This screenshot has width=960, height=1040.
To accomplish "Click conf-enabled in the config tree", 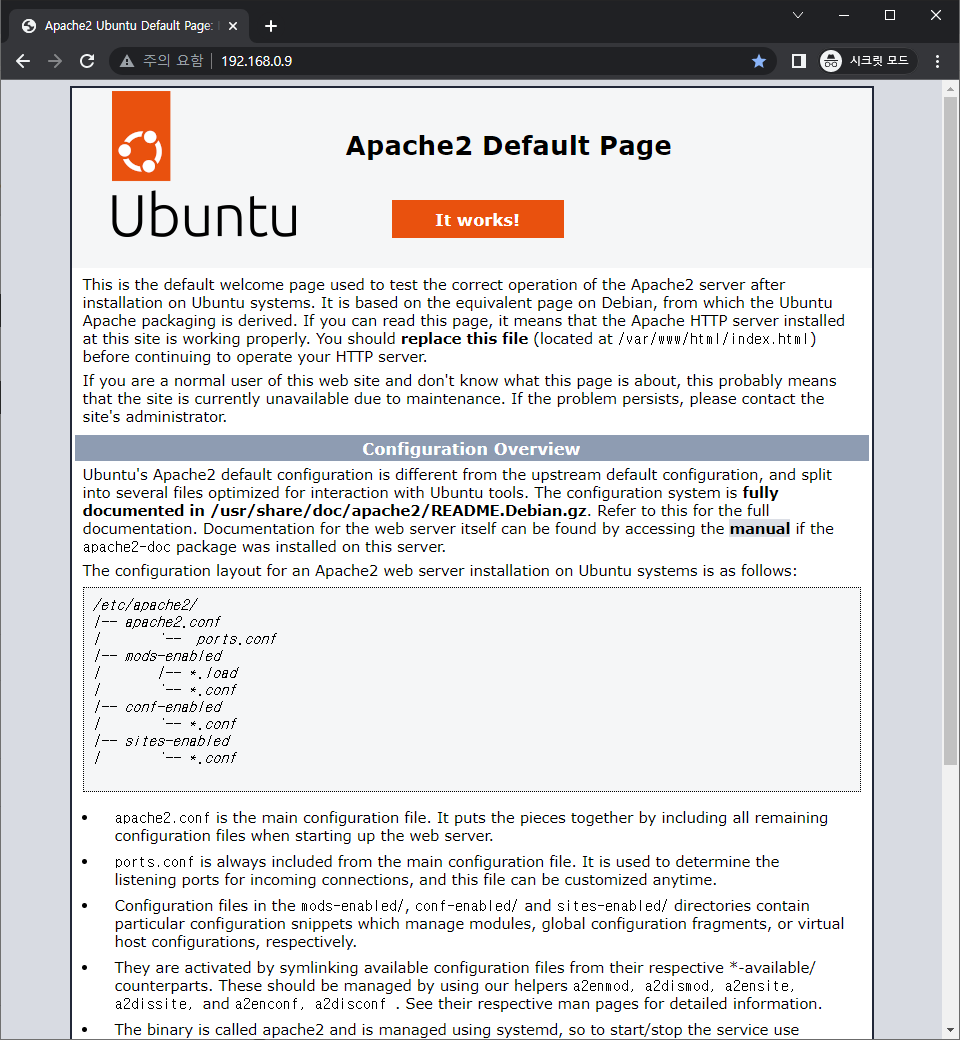I will point(174,707).
